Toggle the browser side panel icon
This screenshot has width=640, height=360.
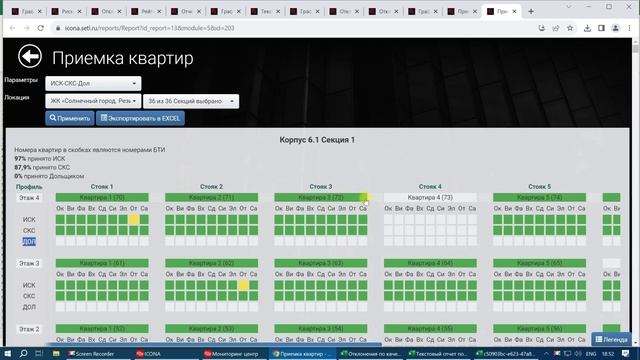point(601,28)
